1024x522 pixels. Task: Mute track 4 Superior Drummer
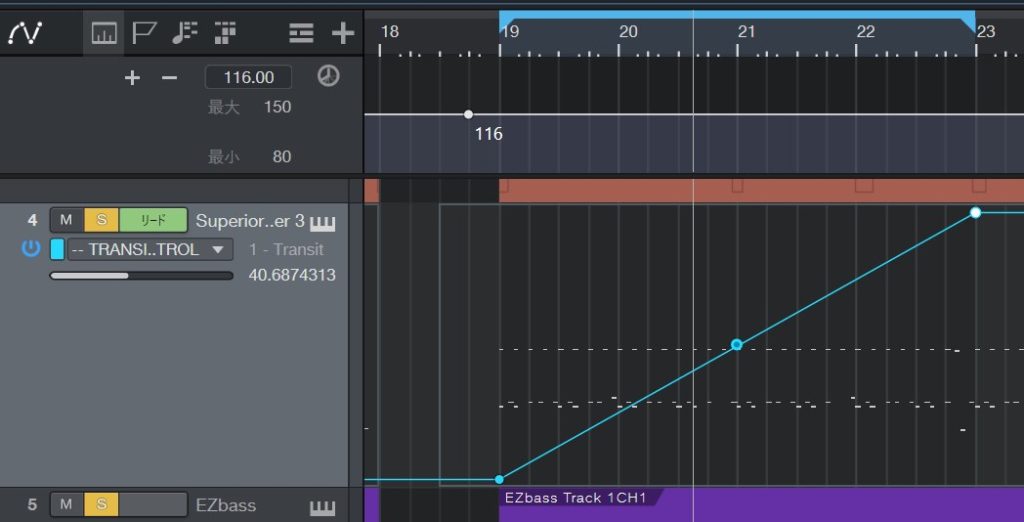(x=66, y=220)
